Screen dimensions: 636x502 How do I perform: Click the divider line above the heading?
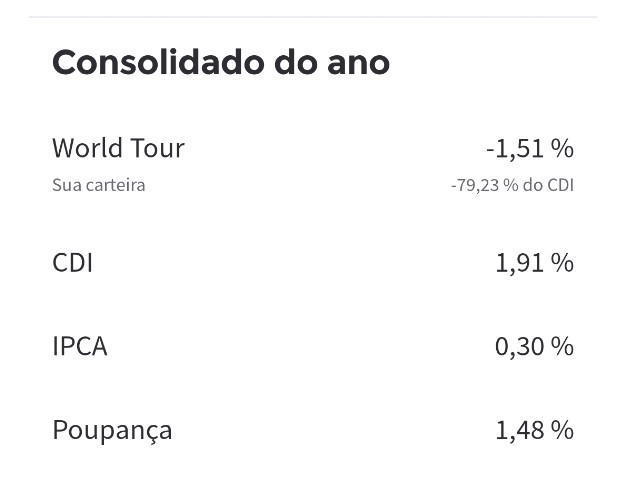(x=313, y=17)
